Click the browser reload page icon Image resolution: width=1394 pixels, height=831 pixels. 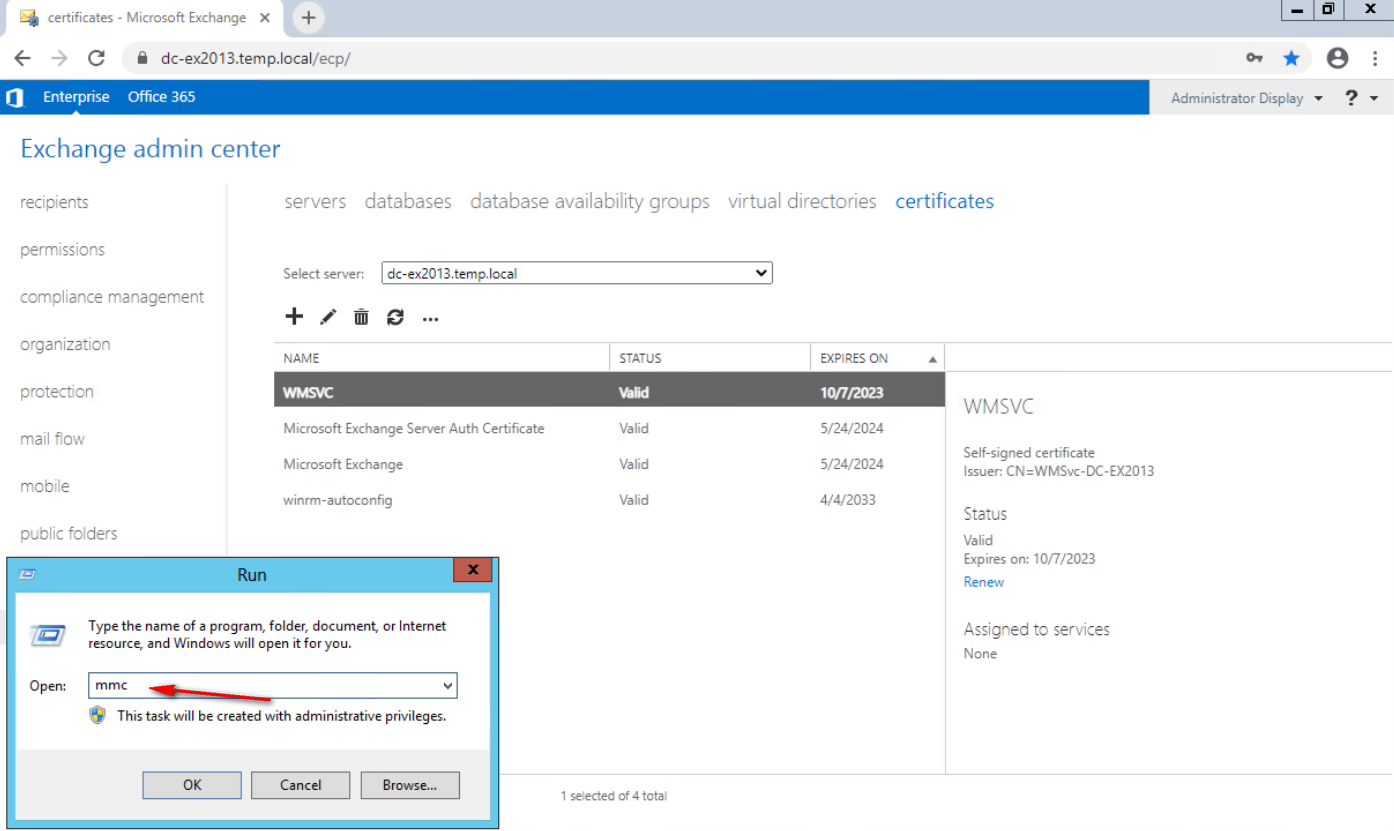tap(96, 58)
